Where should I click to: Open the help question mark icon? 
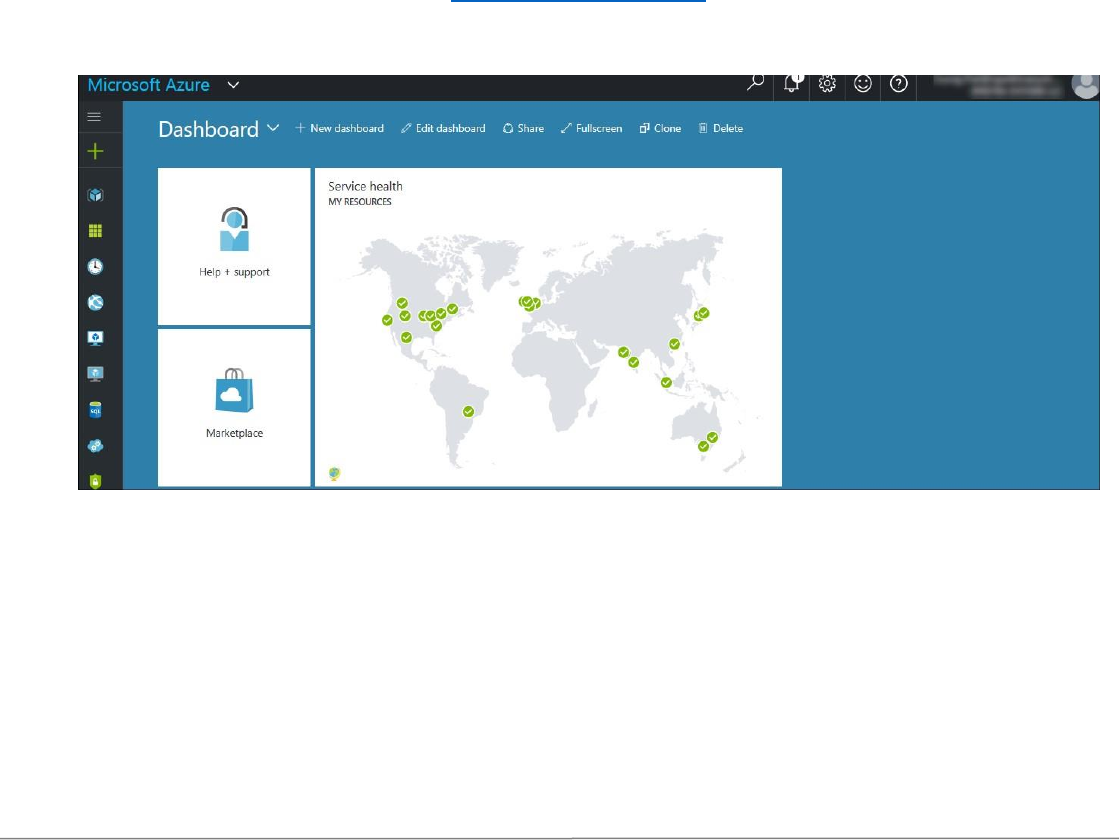[899, 84]
